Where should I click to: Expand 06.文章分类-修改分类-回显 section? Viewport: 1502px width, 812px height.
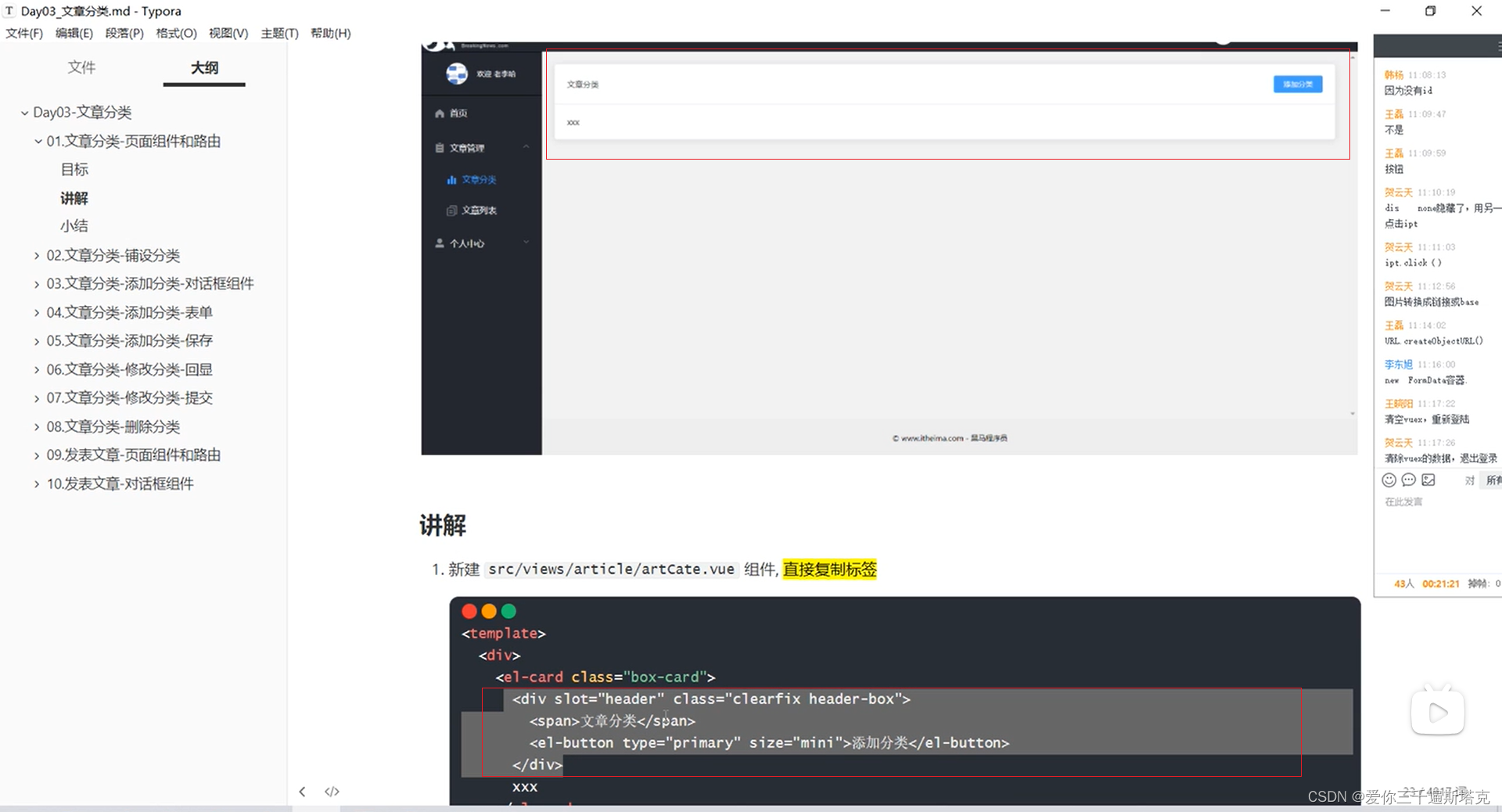[37, 370]
